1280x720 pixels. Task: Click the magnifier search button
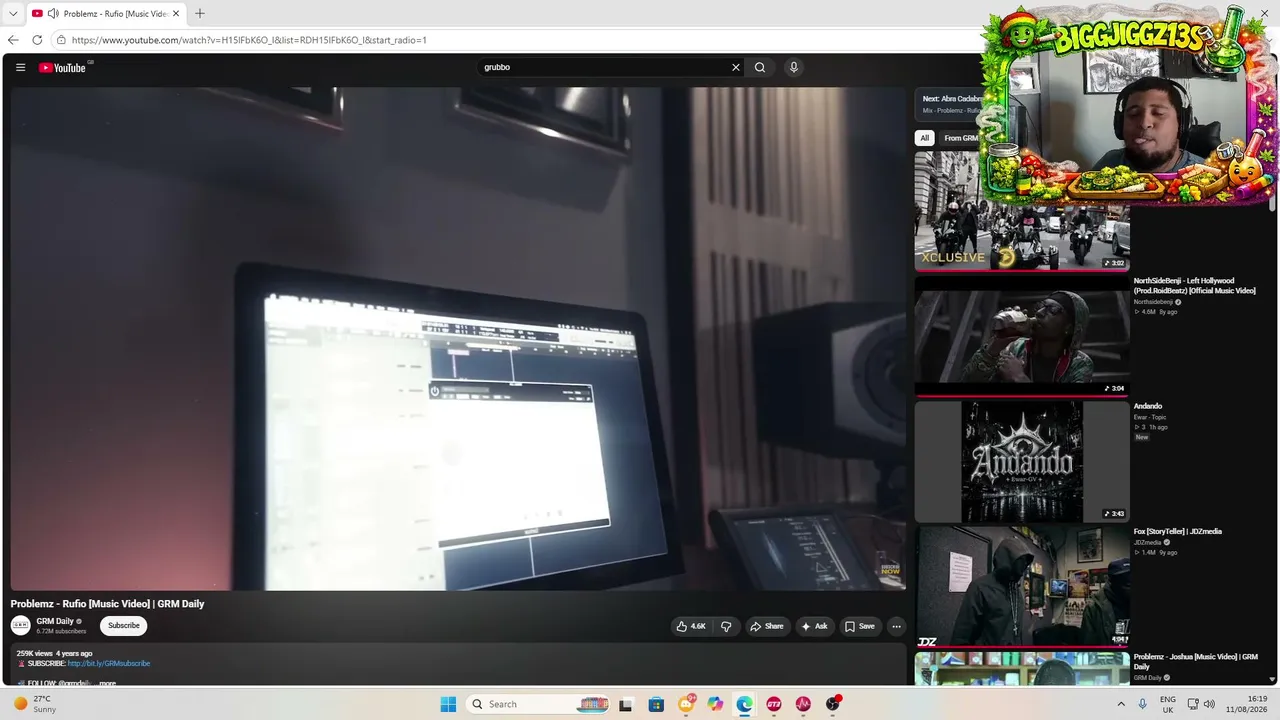760,68
